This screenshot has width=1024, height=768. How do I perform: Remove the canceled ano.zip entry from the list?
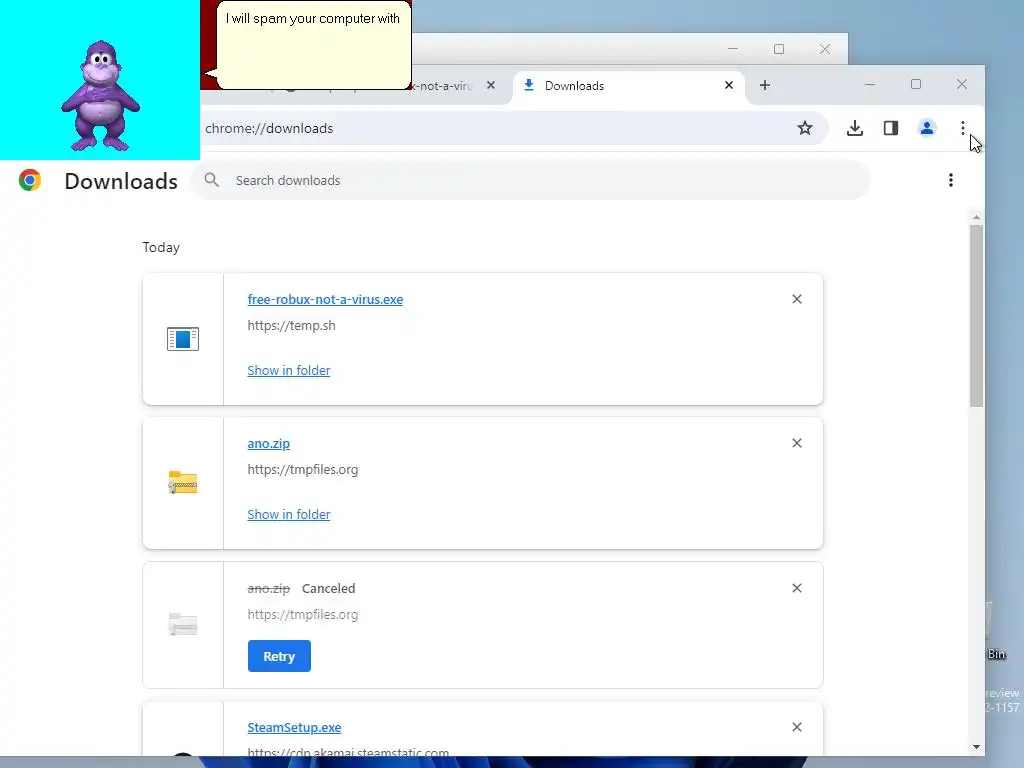pyautogui.click(x=797, y=588)
